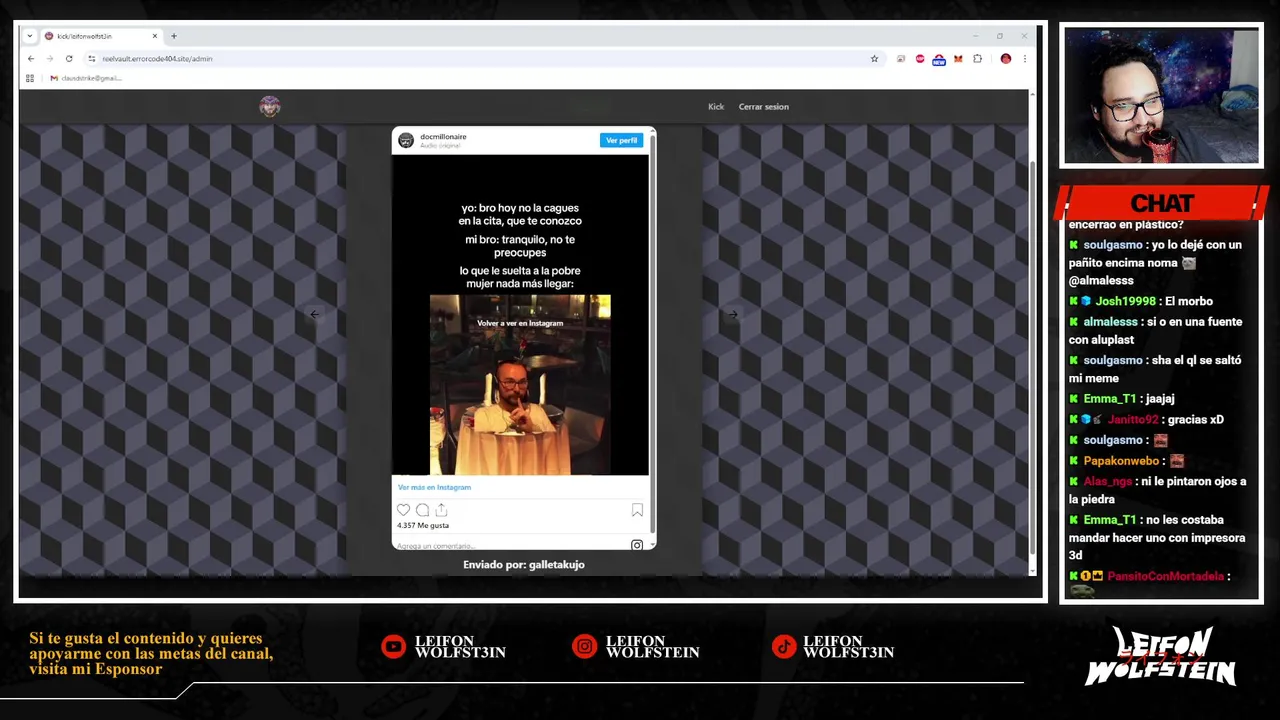Click Volver a ver en Instagram
1280x720 pixels.
[x=520, y=323]
